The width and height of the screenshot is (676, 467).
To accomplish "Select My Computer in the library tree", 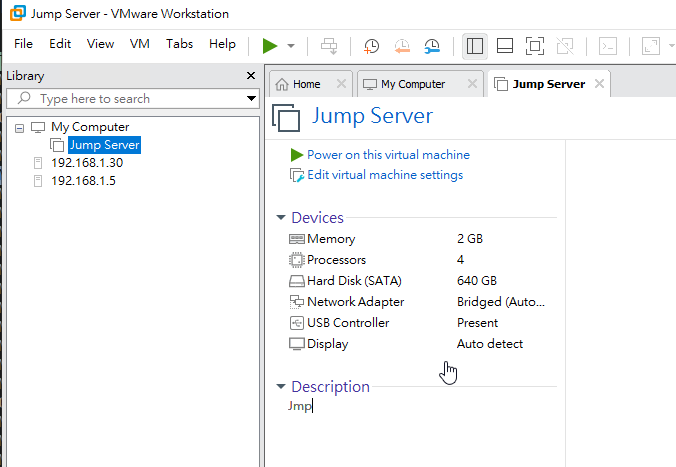I will tap(90, 127).
